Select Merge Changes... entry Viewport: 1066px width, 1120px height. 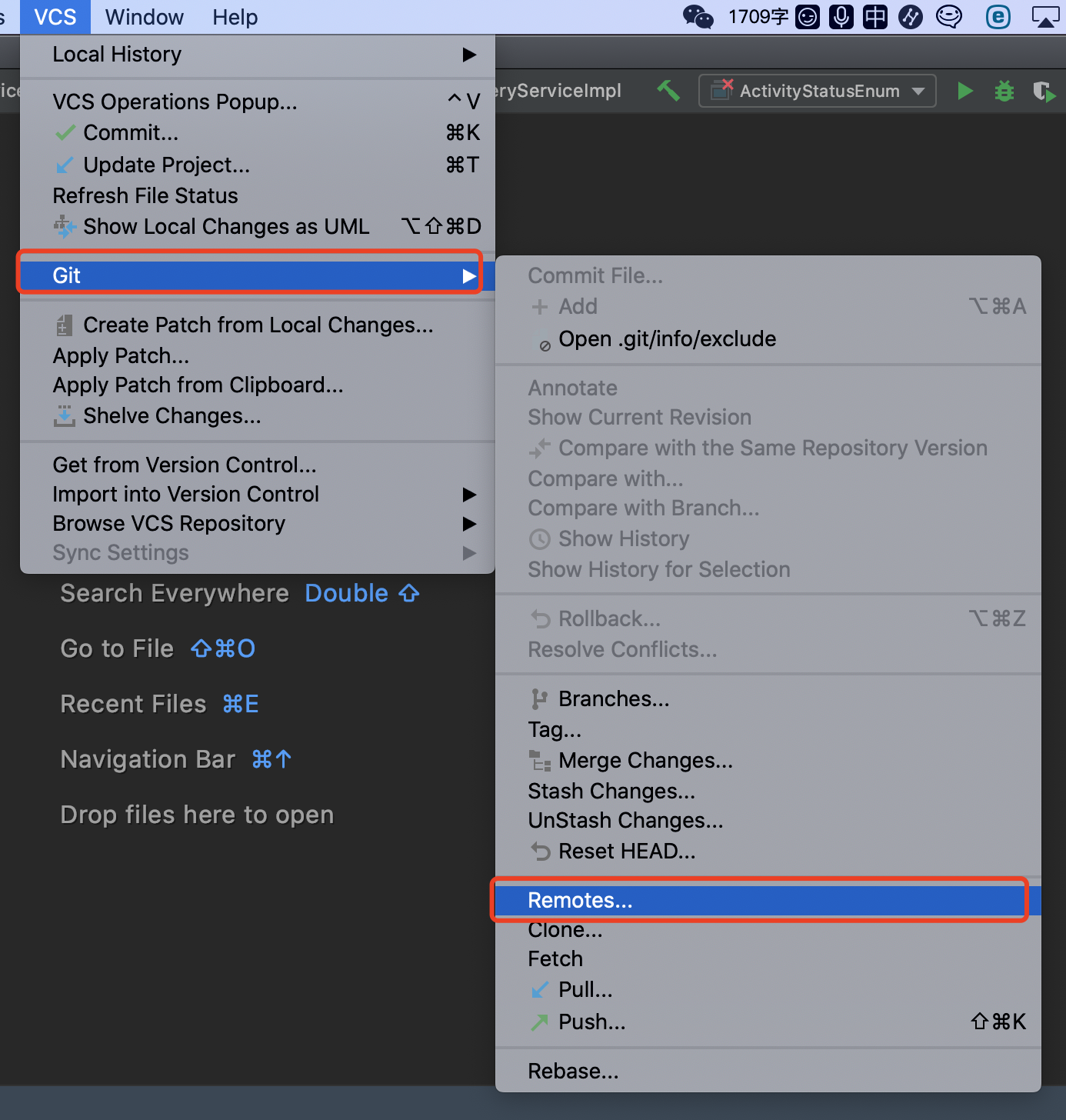pyautogui.click(x=768, y=760)
